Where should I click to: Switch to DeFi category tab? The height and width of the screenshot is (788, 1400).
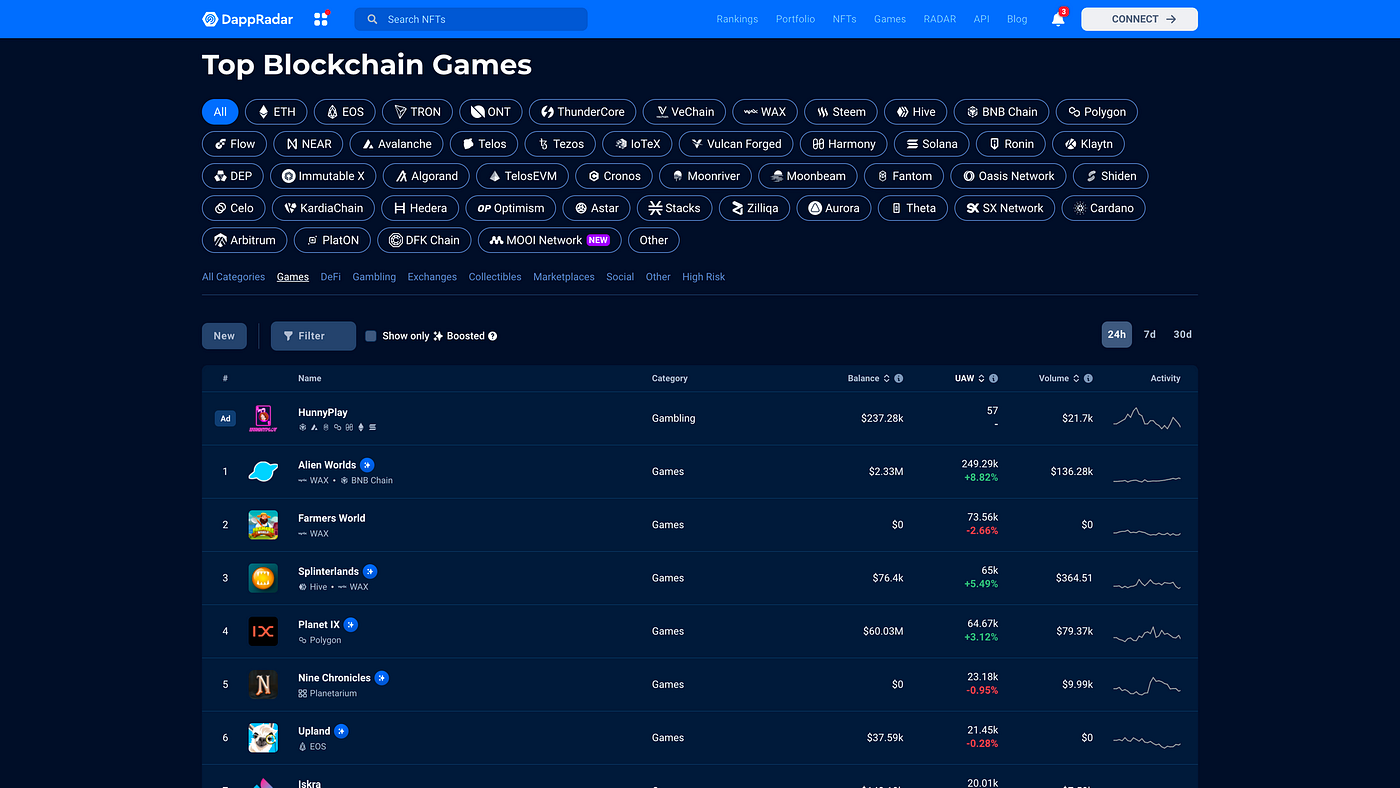331,277
